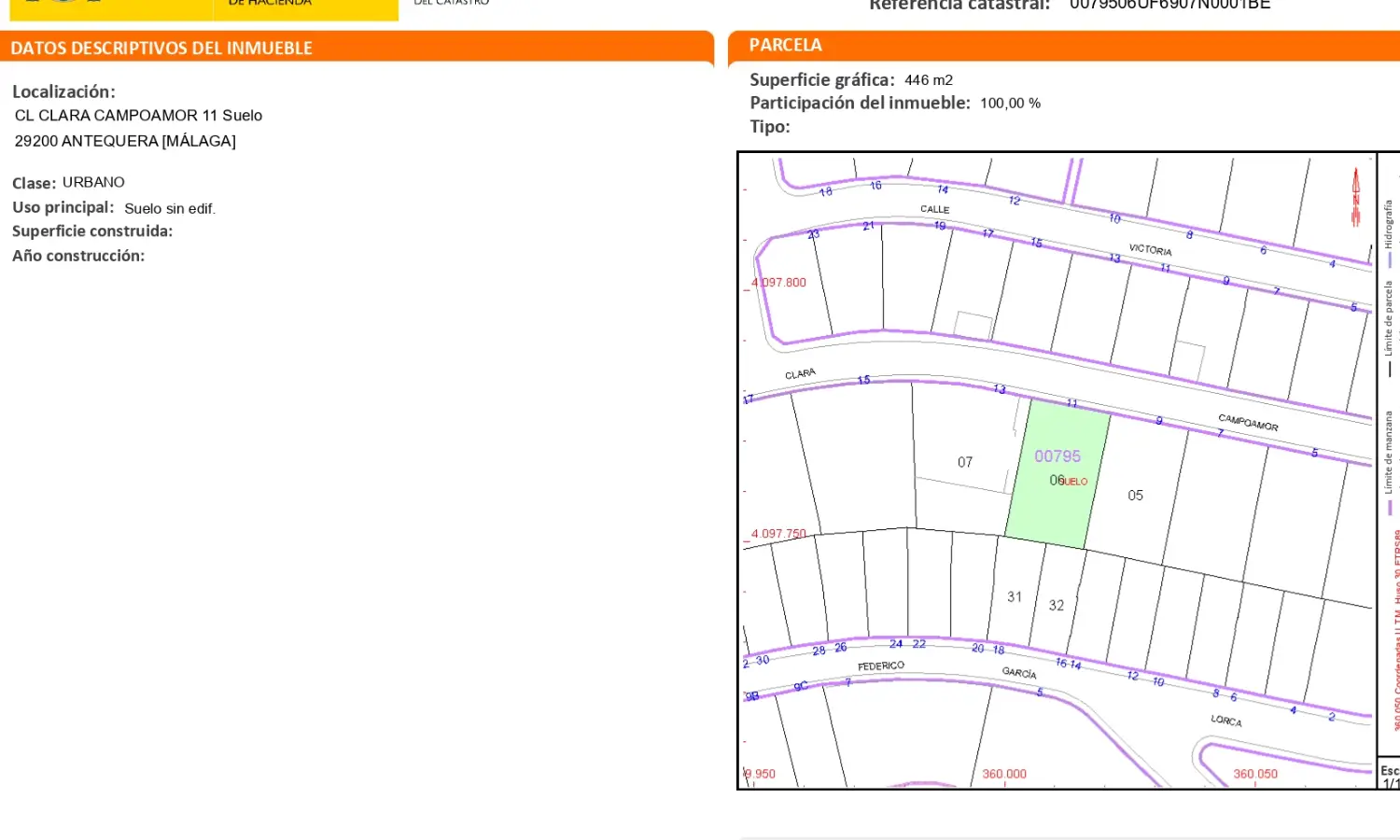Screen dimensions: 1400x840
Task: Click the "Límite de manzana" legend entry
Action: pyautogui.click(x=1388, y=453)
